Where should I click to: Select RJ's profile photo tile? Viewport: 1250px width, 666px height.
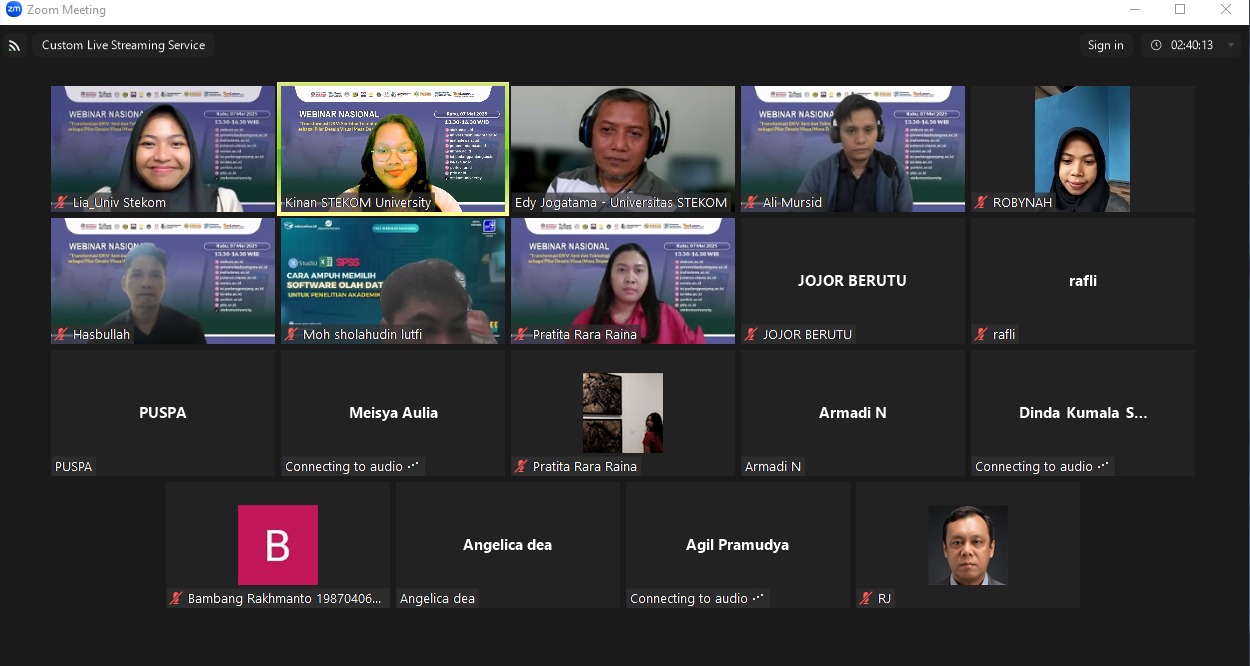[x=967, y=545]
